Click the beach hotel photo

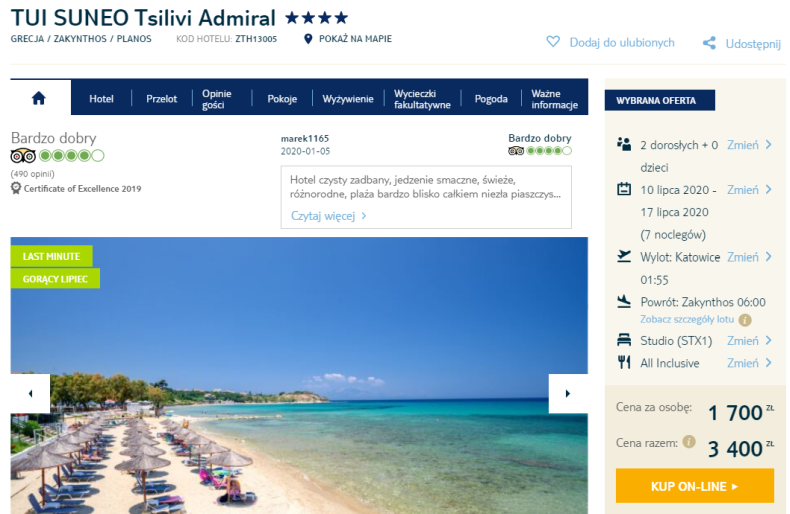tap(299, 375)
